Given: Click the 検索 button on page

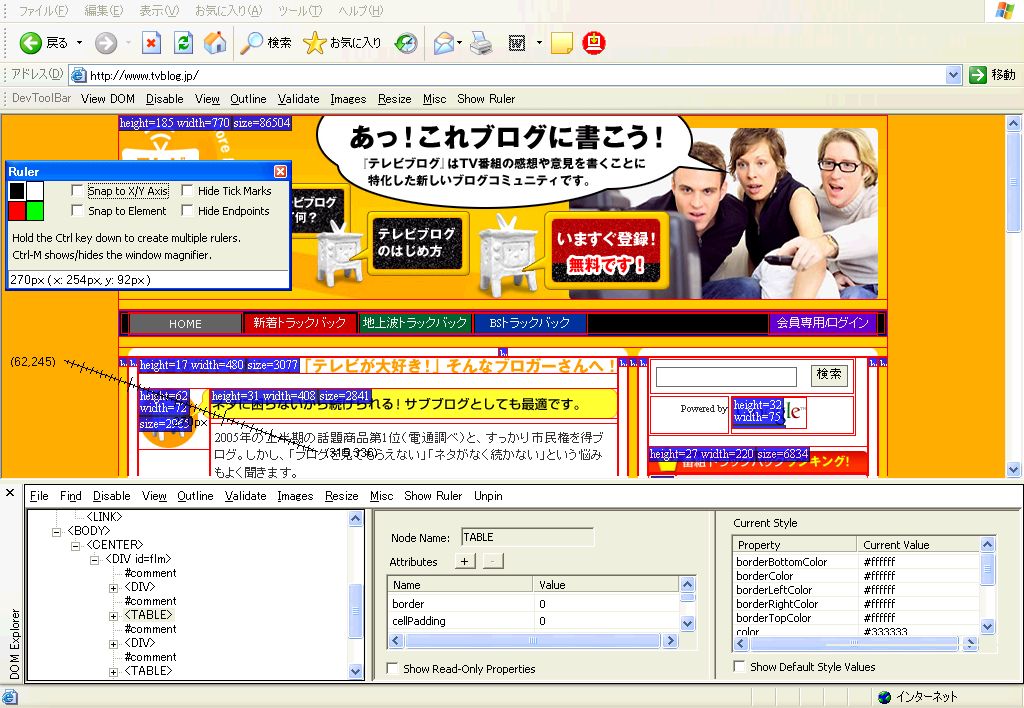Looking at the screenshot, I should (829, 375).
